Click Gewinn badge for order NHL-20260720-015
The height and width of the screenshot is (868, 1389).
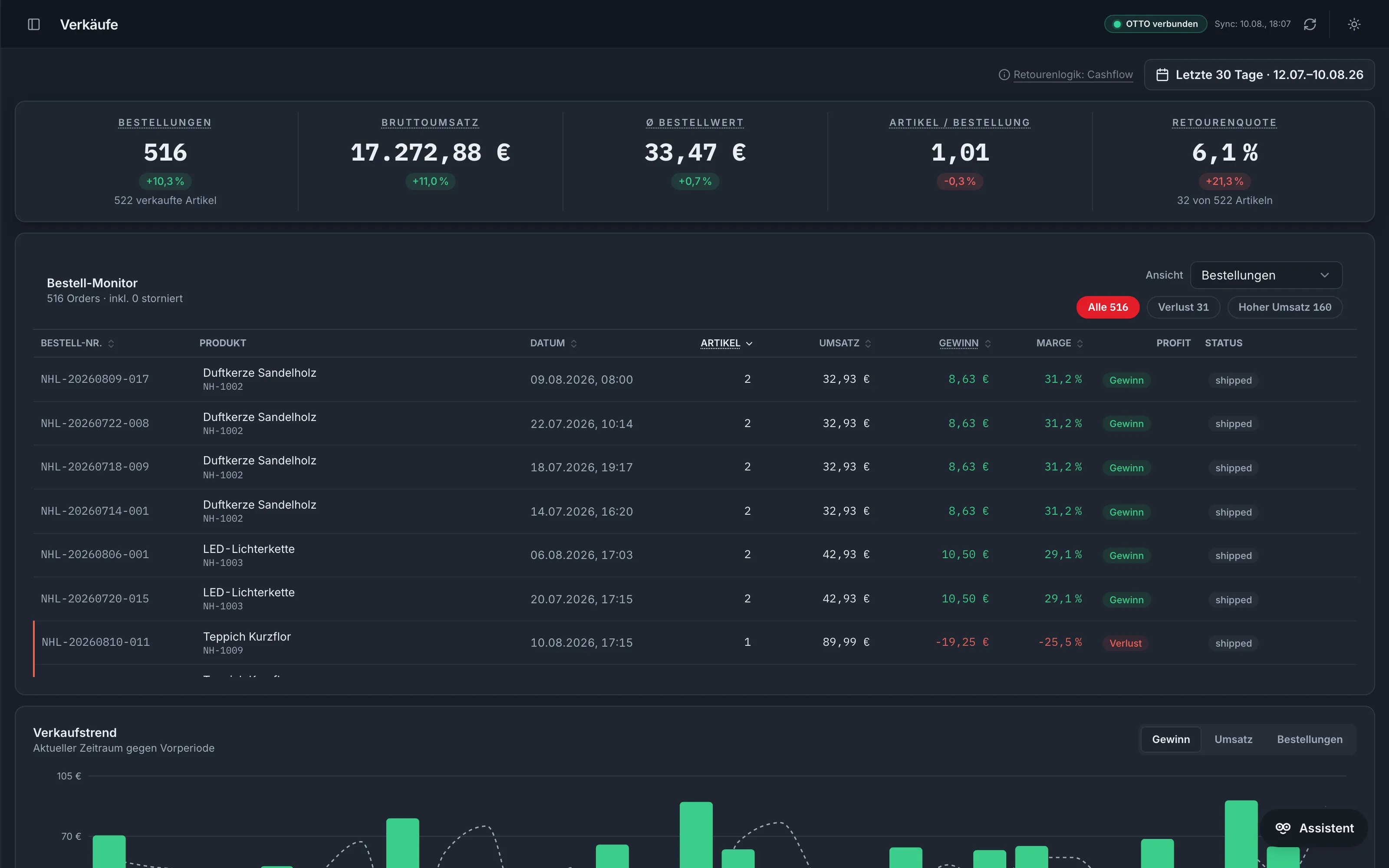[1126, 600]
